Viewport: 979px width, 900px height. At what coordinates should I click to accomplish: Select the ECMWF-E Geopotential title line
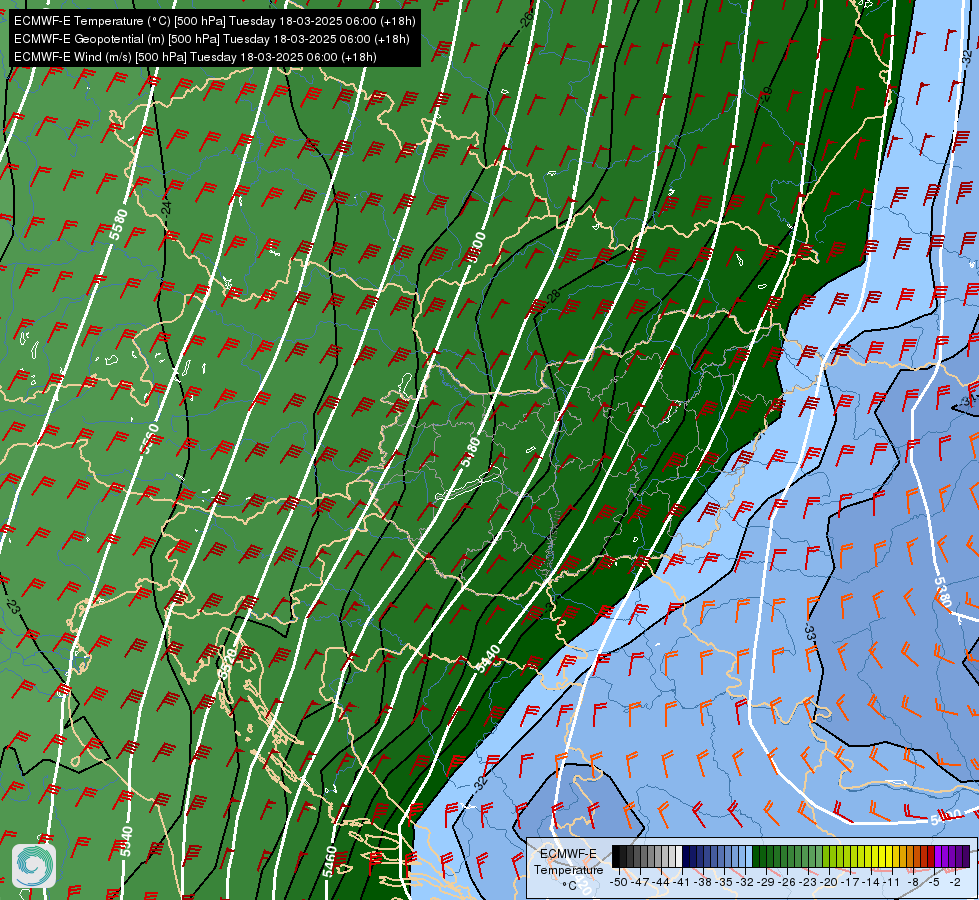[212, 39]
